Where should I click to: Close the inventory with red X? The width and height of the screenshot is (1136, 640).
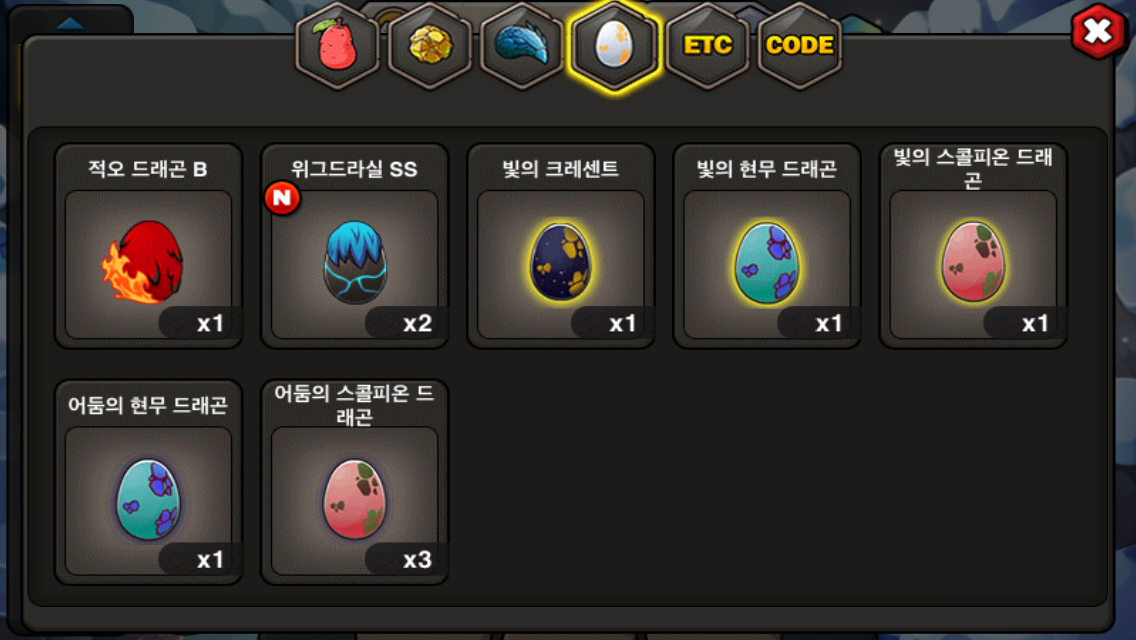coord(1098,32)
